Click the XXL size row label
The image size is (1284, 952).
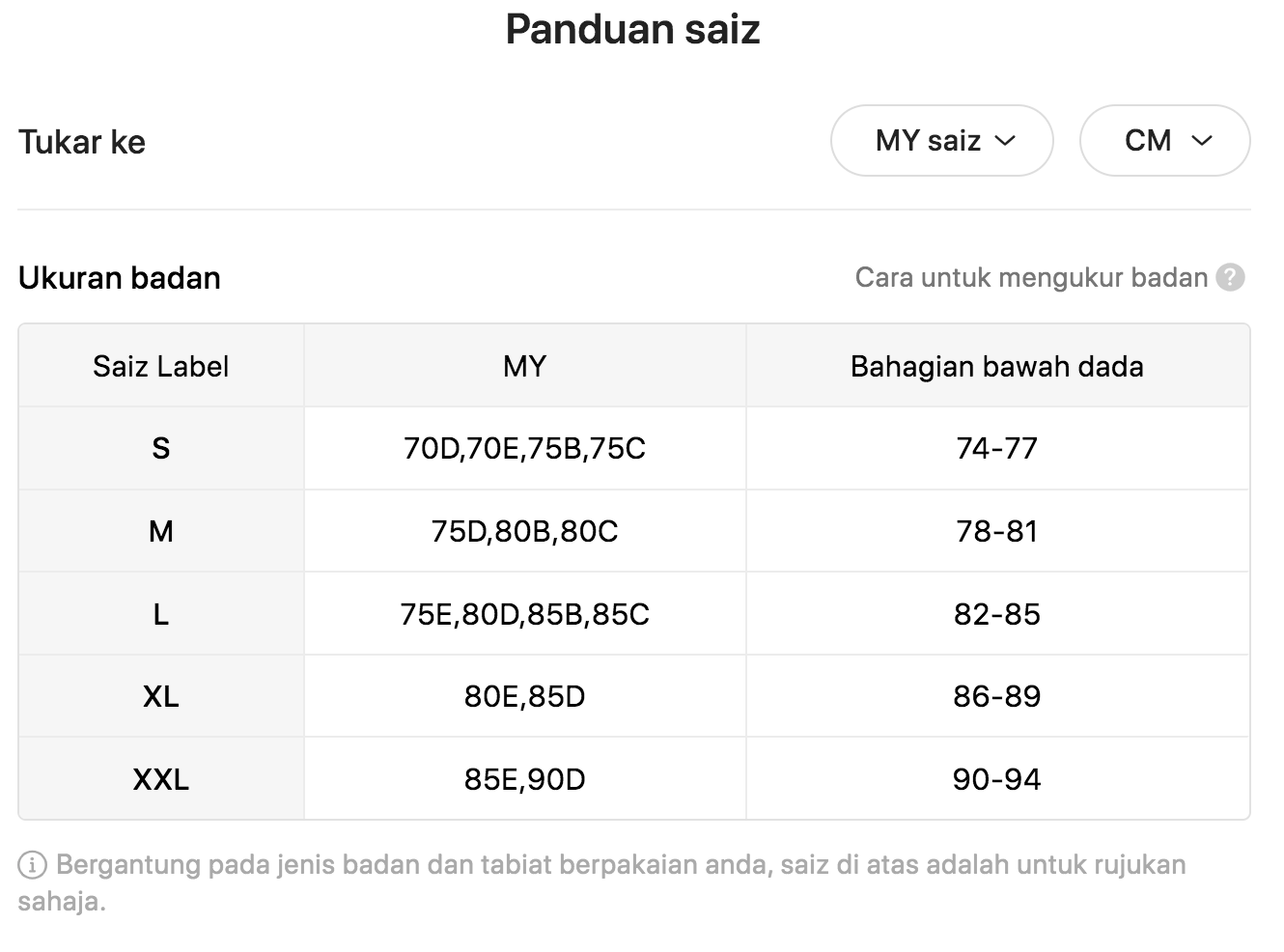click(161, 779)
